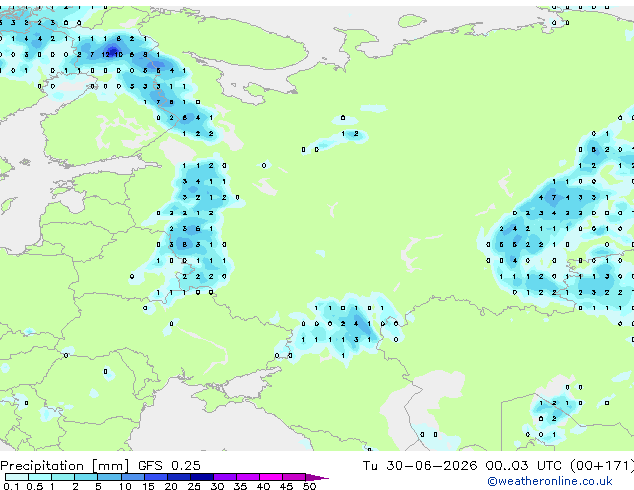
Task: Click the 25–30 mm dark blue legend swatch
Action: click(x=202, y=477)
